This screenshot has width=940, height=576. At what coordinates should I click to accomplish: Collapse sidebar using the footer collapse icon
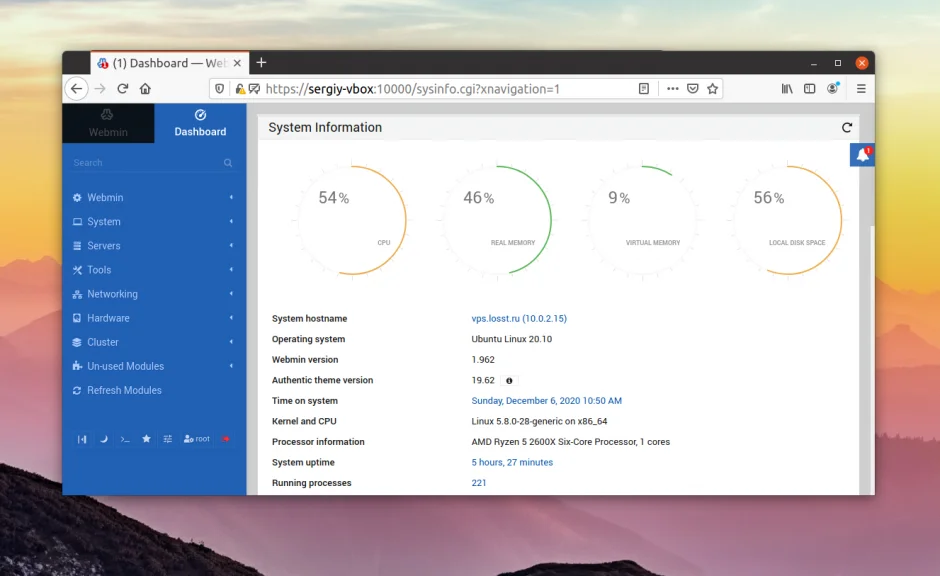[x=82, y=439]
